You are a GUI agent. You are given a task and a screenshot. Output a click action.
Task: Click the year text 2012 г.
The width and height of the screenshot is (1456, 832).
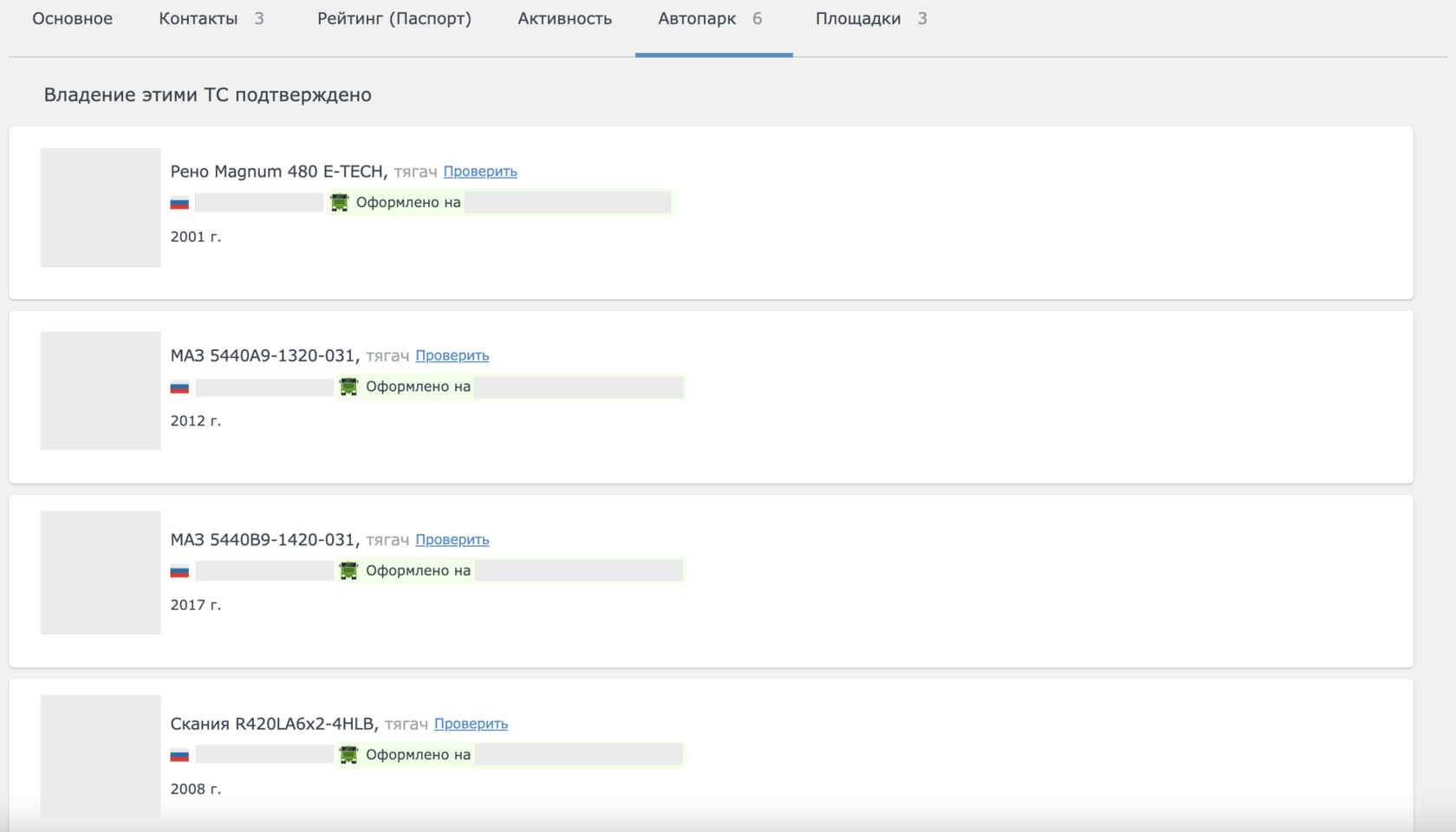point(196,420)
